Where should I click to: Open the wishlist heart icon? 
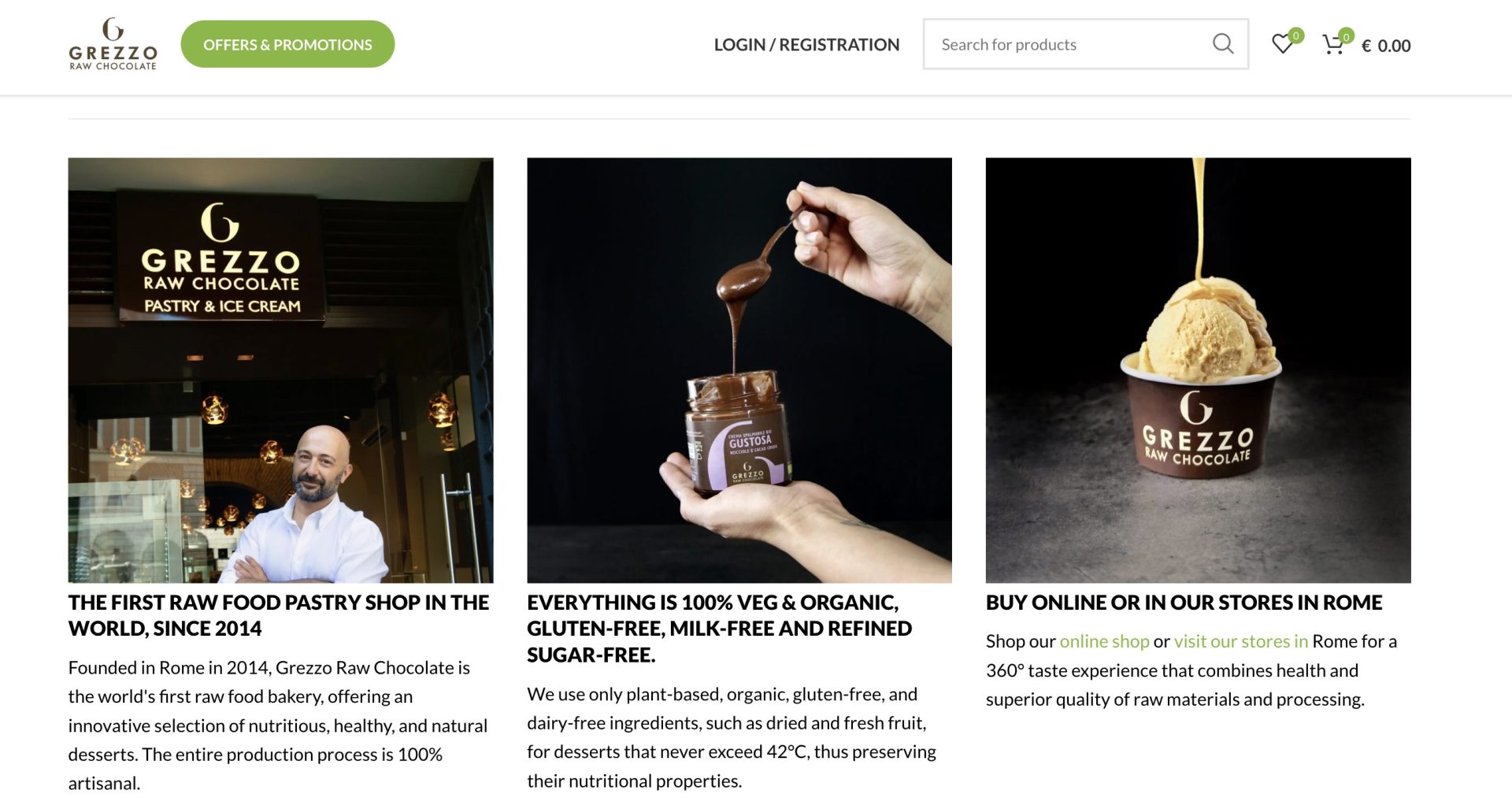[1282, 44]
